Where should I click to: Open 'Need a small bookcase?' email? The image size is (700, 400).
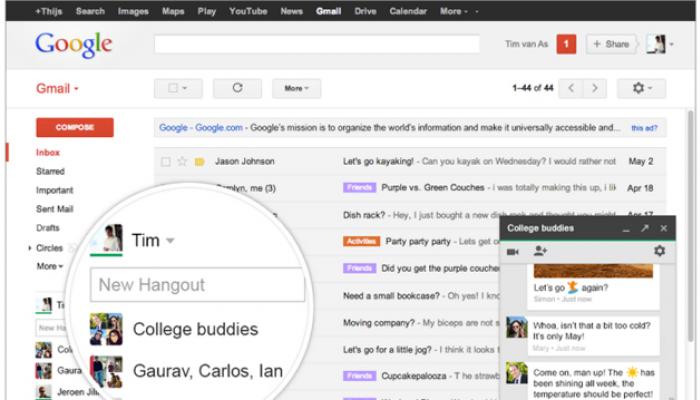[392, 296]
